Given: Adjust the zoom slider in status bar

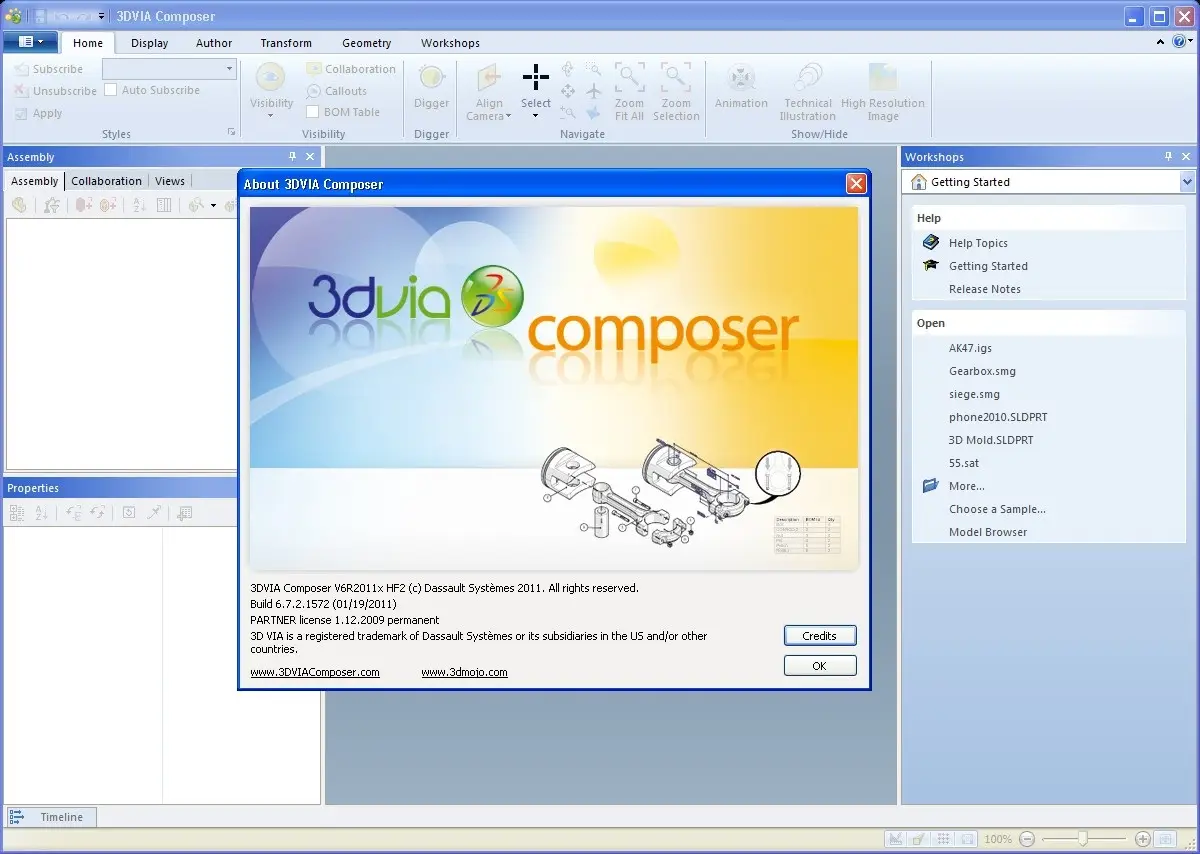Looking at the screenshot, I should click(1083, 840).
